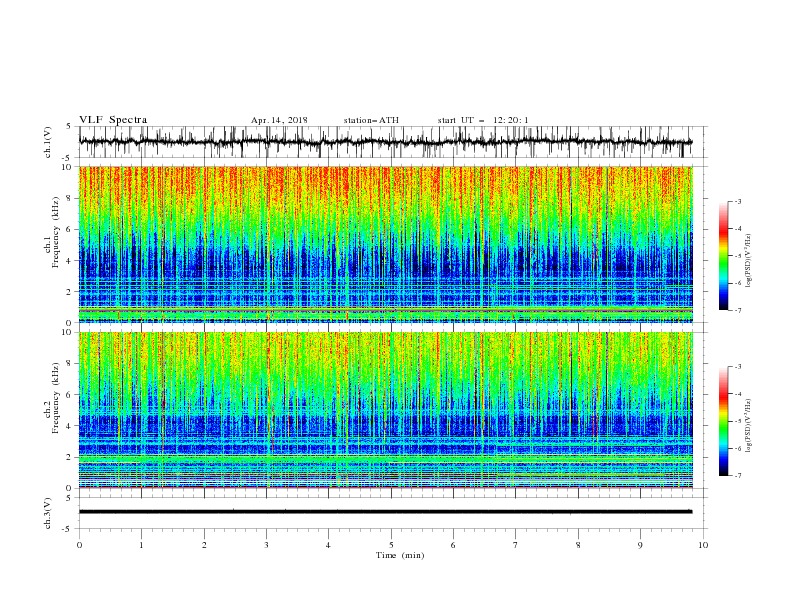Screen dimensions: 792x612
Task: Click time axis tick label '8'
Action: (x=578, y=545)
